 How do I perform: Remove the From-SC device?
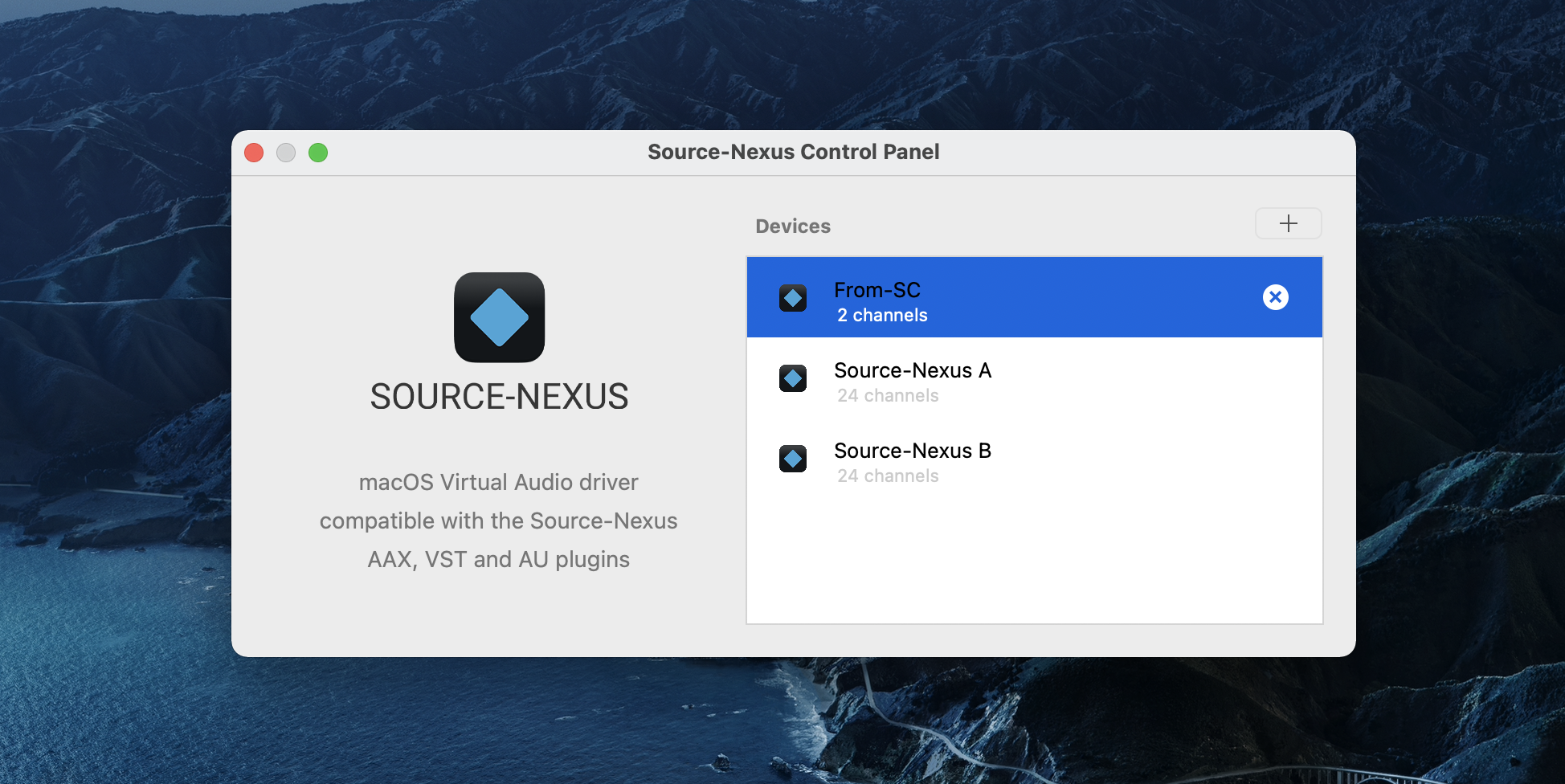pyautogui.click(x=1275, y=297)
